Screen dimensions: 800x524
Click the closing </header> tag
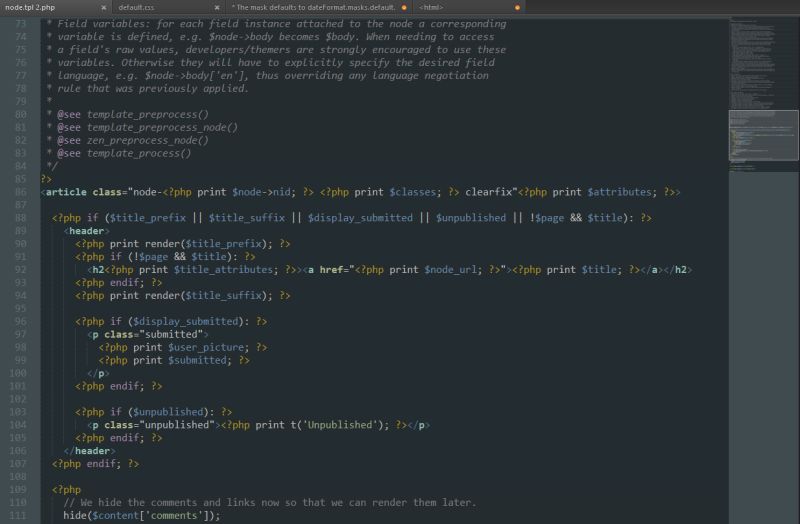[x=89, y=451]
